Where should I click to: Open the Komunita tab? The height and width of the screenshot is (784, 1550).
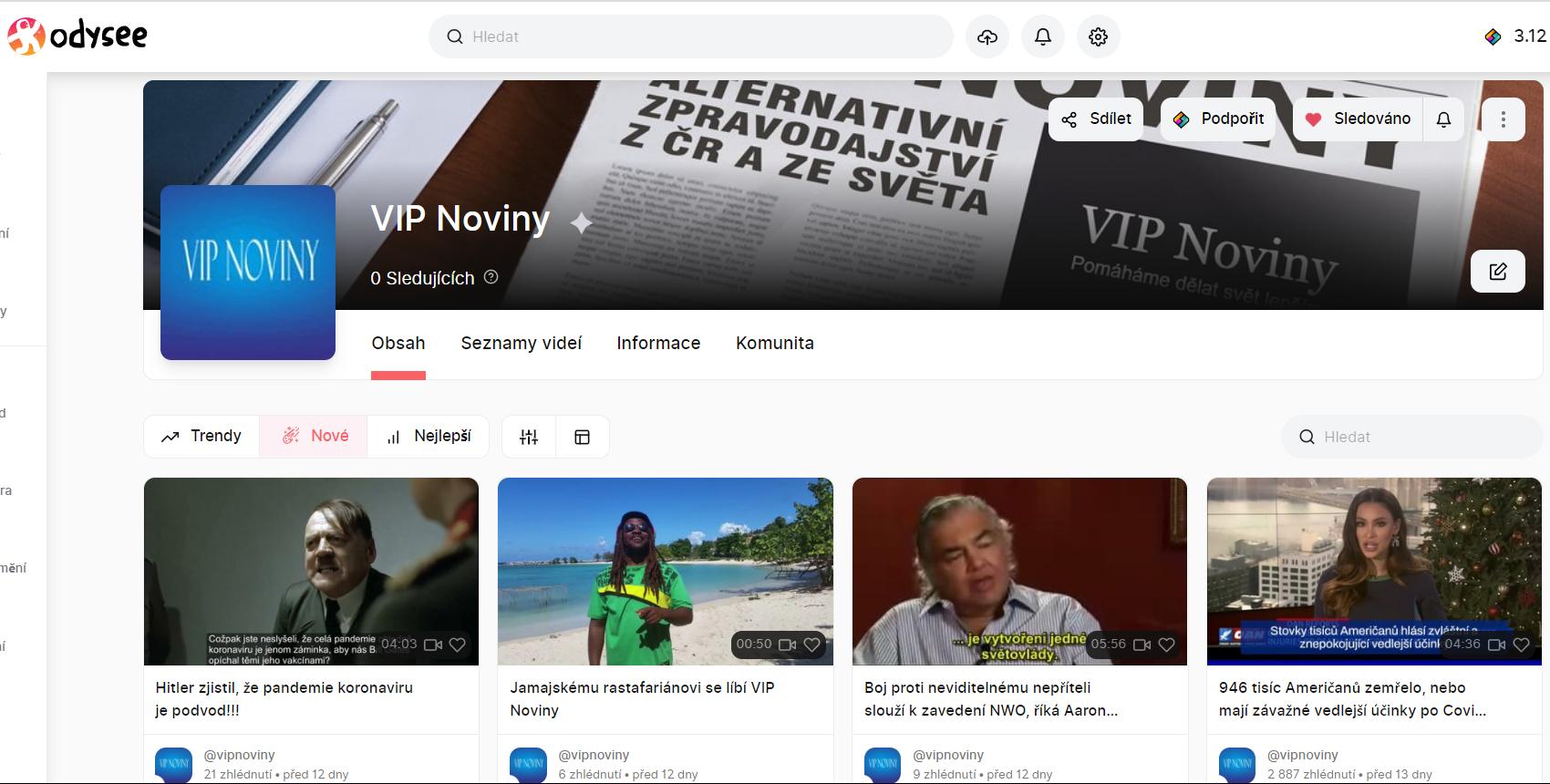click(775, 344)
